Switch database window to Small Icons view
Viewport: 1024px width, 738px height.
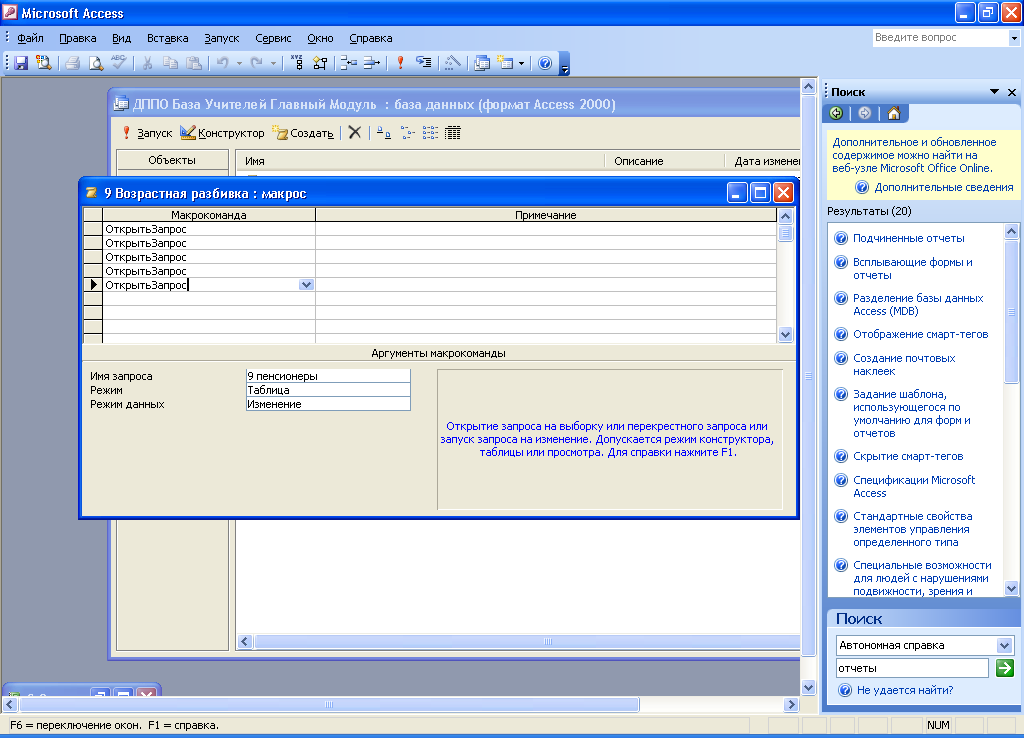click(x=408, y=133)
